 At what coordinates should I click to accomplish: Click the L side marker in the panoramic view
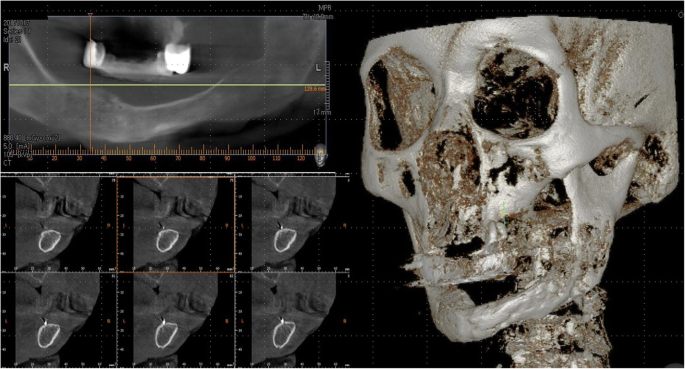click(318, 68)
